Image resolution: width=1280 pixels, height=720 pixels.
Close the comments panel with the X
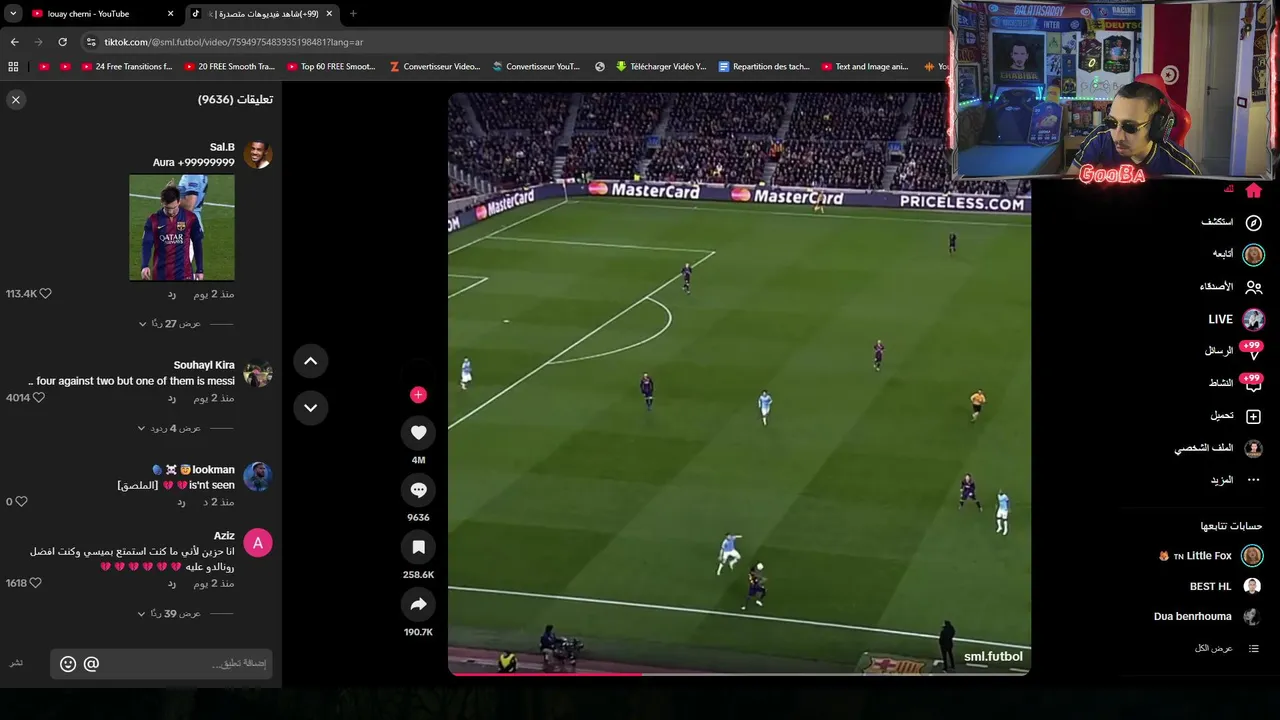[15, 100]
